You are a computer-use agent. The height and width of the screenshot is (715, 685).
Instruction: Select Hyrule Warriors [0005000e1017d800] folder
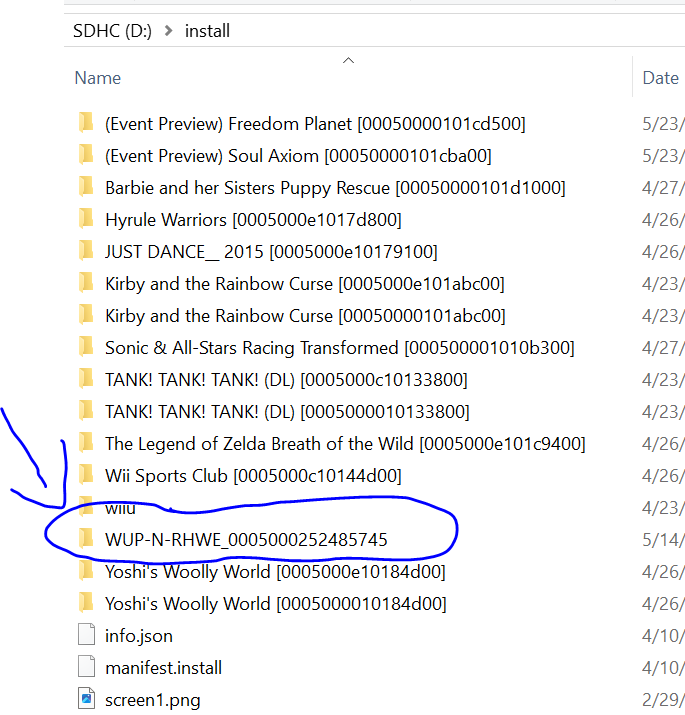[x=253, y=220]
